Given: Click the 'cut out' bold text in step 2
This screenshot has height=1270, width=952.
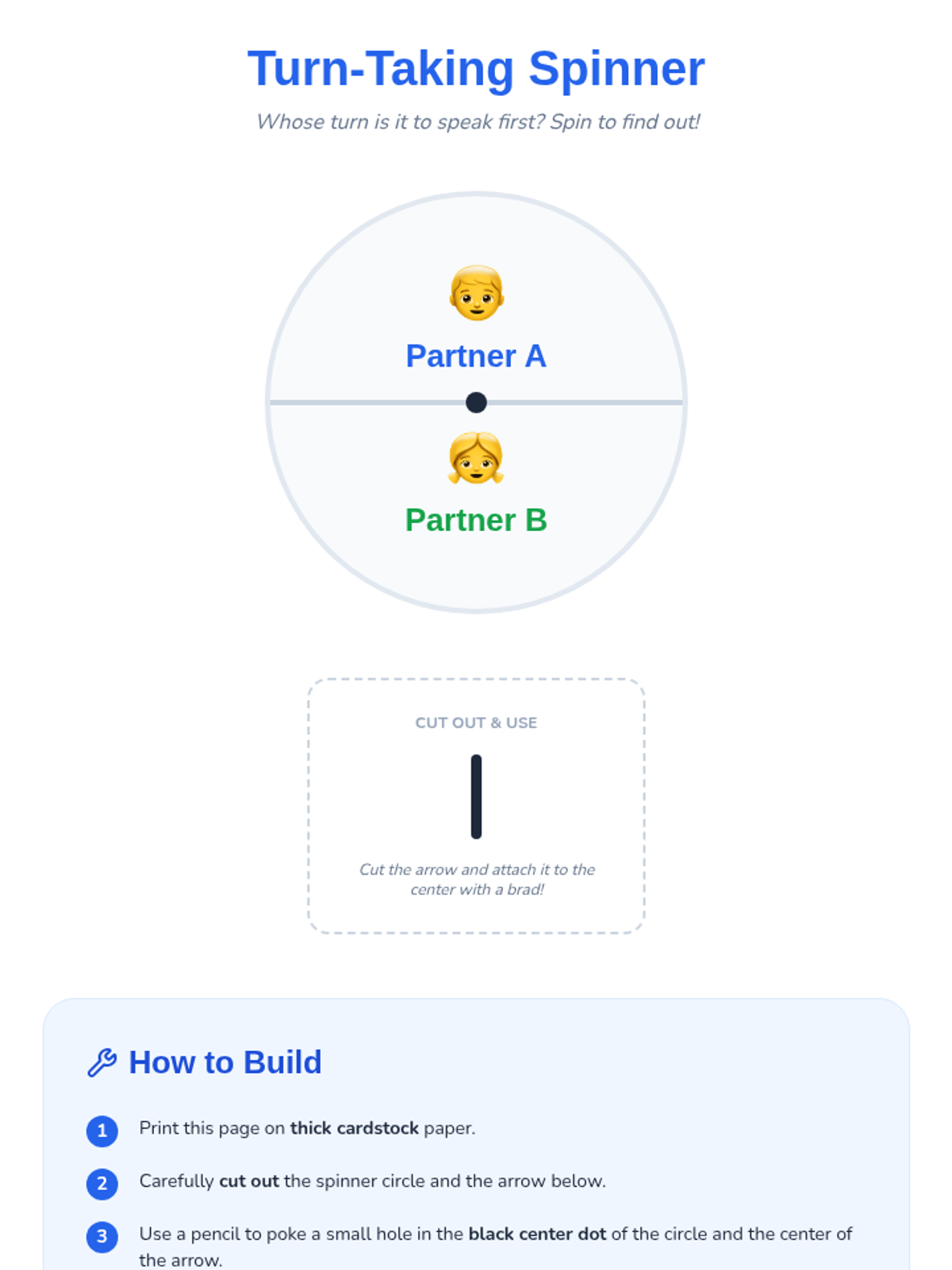Looking at the screenshot, I should pos(248,1181).
